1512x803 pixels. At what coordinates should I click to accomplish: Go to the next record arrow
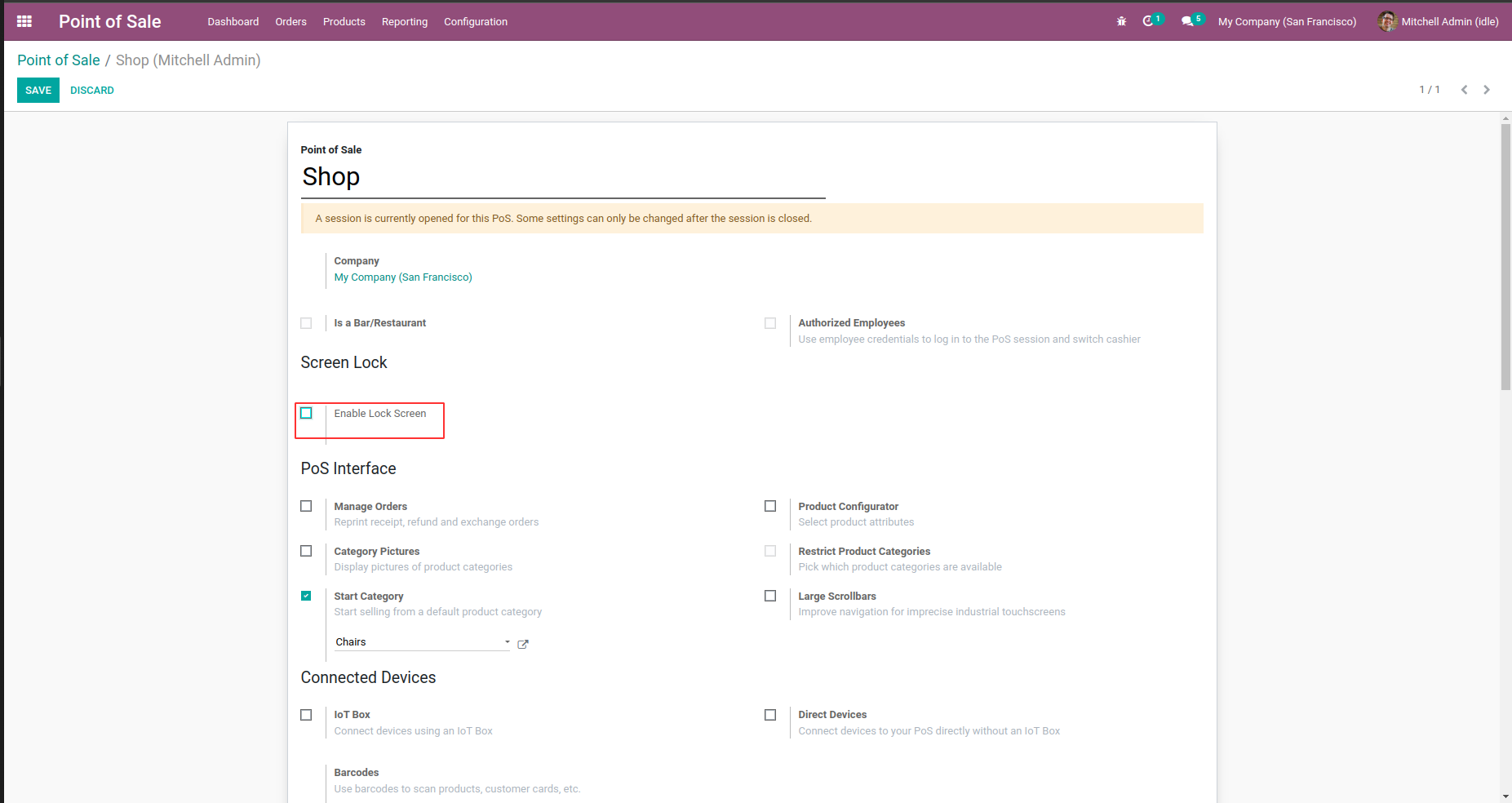click(x=1487, y=90)
